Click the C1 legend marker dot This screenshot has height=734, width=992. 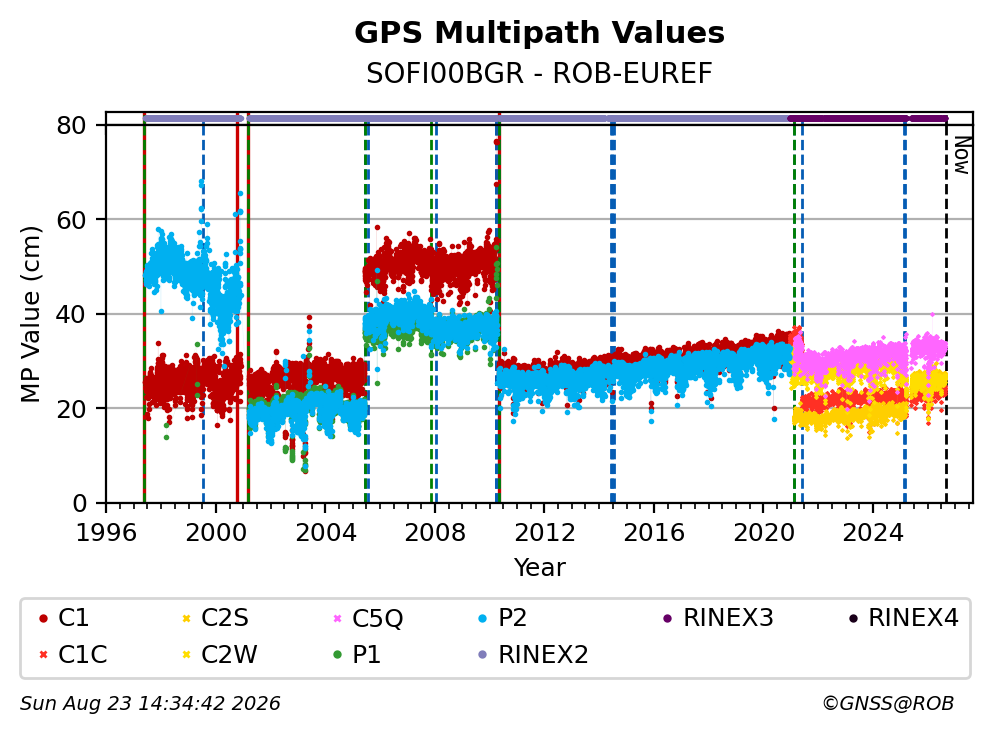(43, 618)
